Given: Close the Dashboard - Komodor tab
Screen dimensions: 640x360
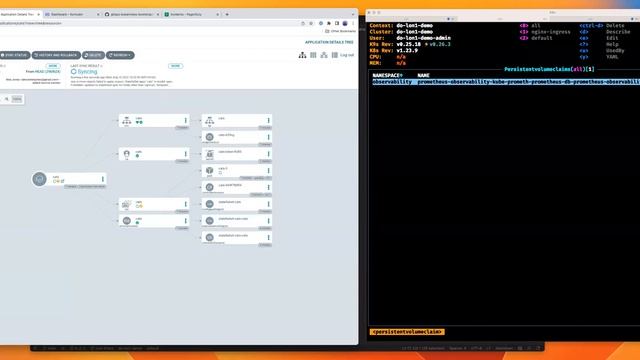Looking at the screenshot, I should tap(98, 14).
